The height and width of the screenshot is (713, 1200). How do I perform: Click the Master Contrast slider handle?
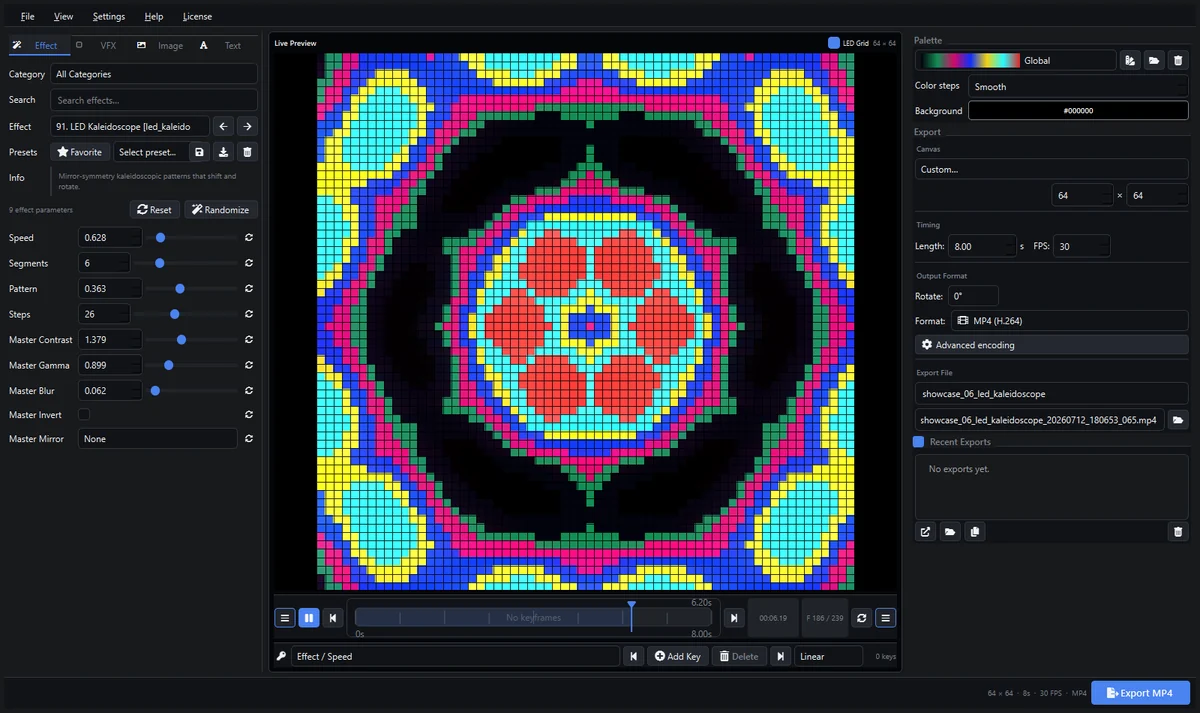181,340
